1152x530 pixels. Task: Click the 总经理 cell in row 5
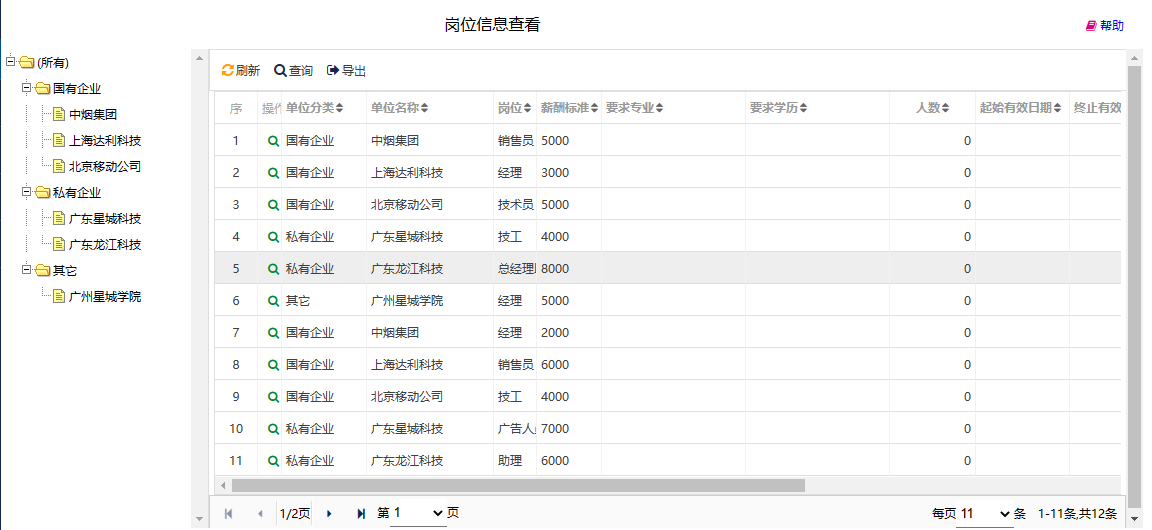tap(515, 269)
